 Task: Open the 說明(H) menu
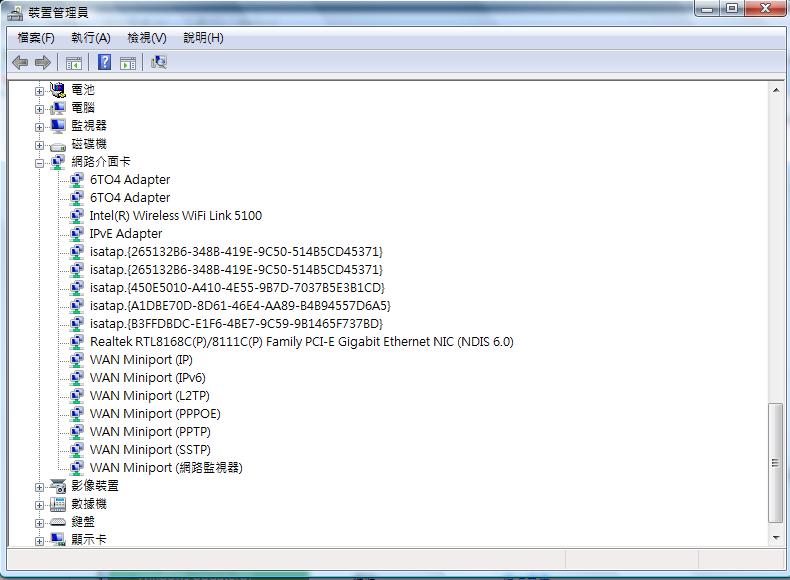tap(204, 38)
